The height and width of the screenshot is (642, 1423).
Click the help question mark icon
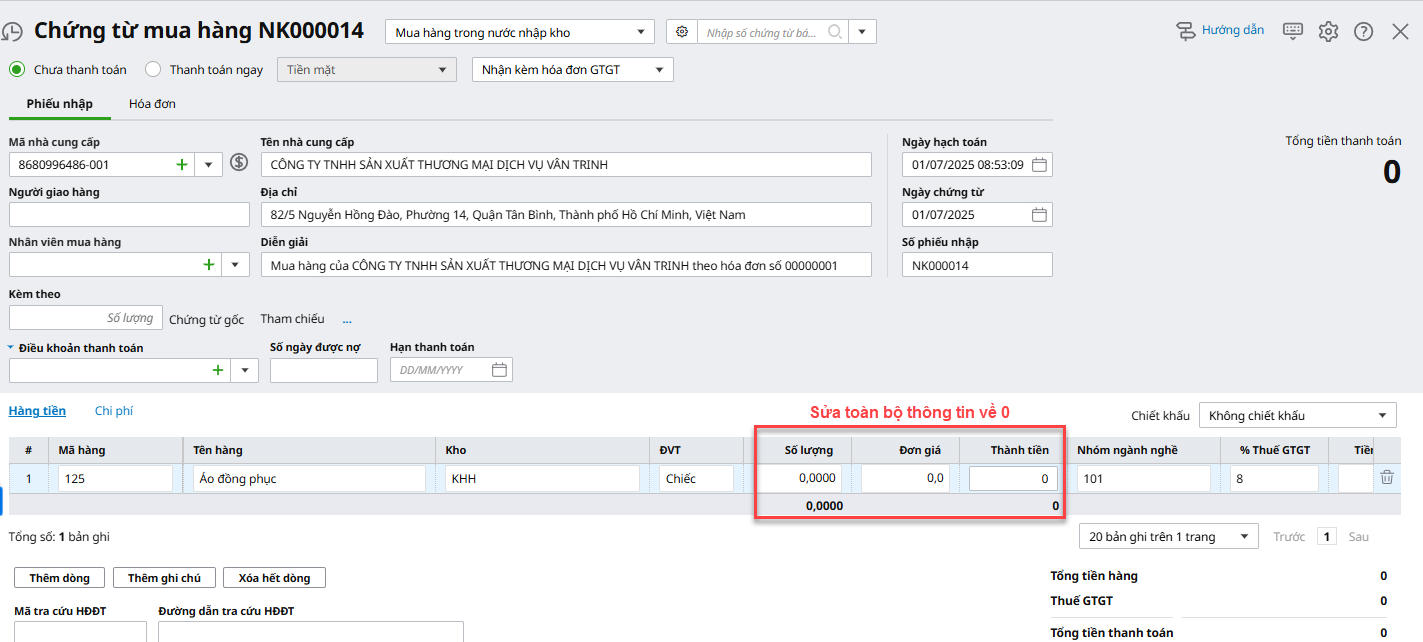1363,32
